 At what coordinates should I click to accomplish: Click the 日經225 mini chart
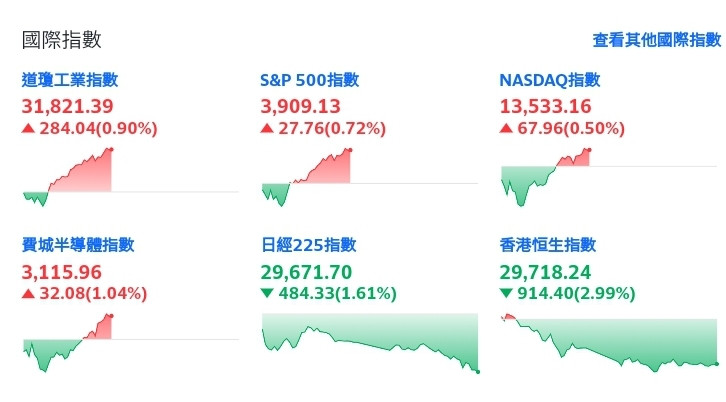[x=370, y=340]
